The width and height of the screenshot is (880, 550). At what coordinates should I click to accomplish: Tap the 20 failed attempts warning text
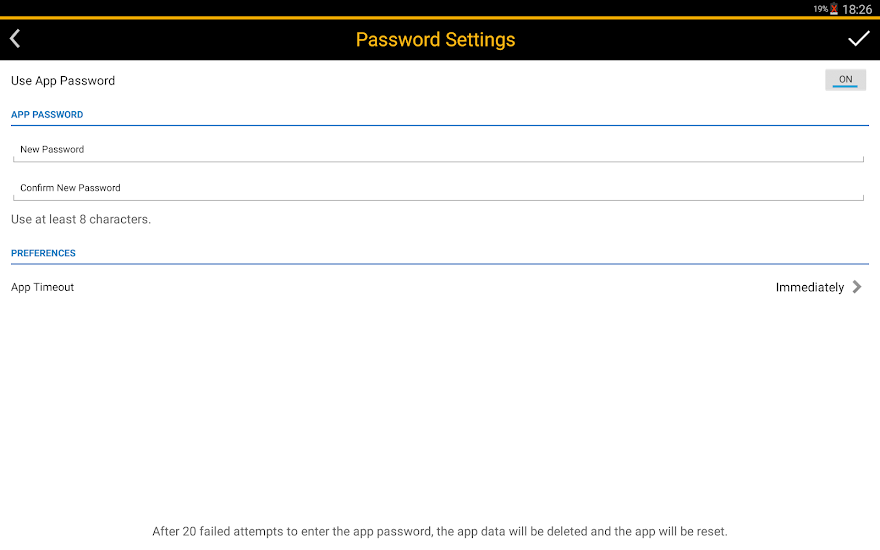[x=439, y=531]
